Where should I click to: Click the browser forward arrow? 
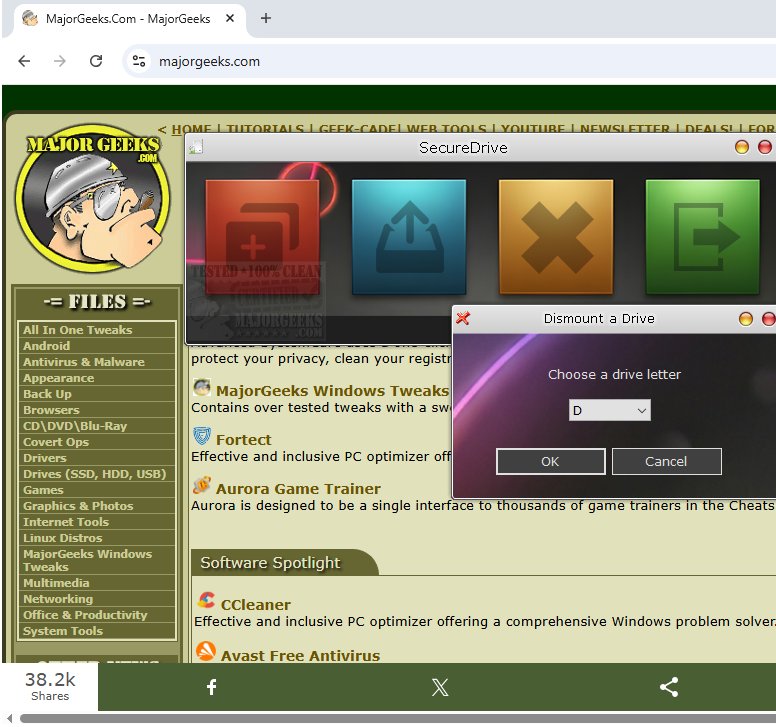tap(60, 61)
